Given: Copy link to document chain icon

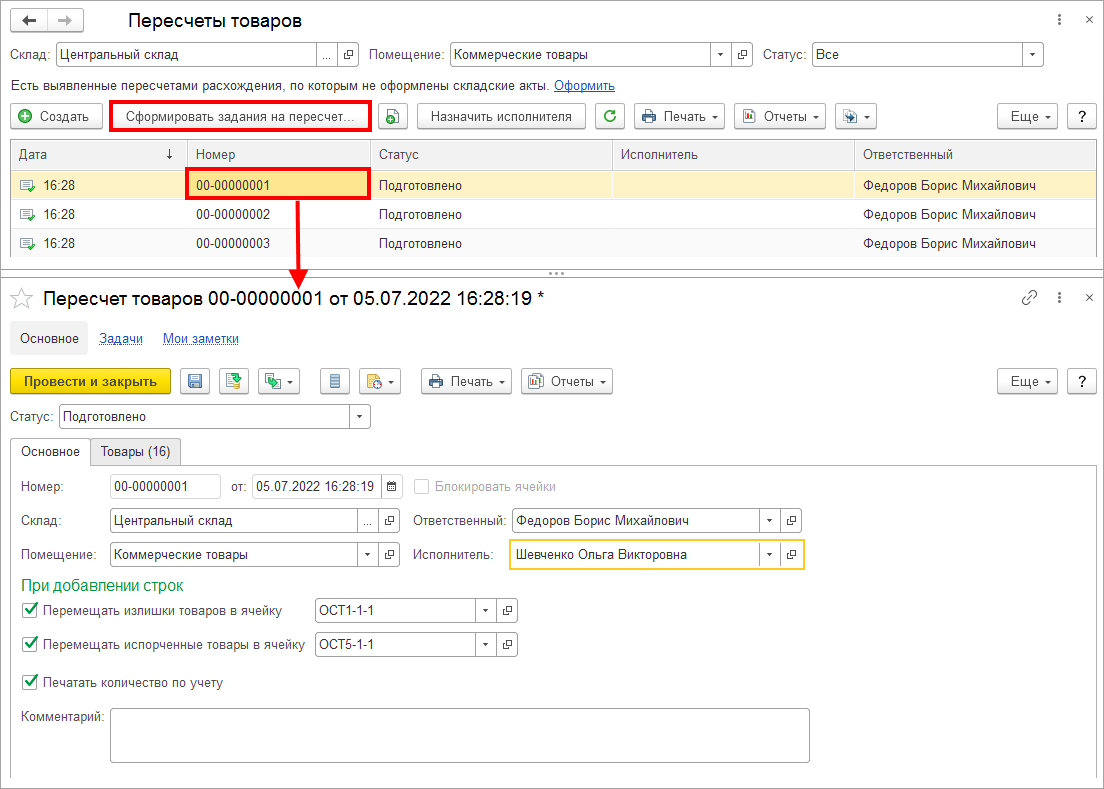Looking at the screenshot, I should 1029,298.
